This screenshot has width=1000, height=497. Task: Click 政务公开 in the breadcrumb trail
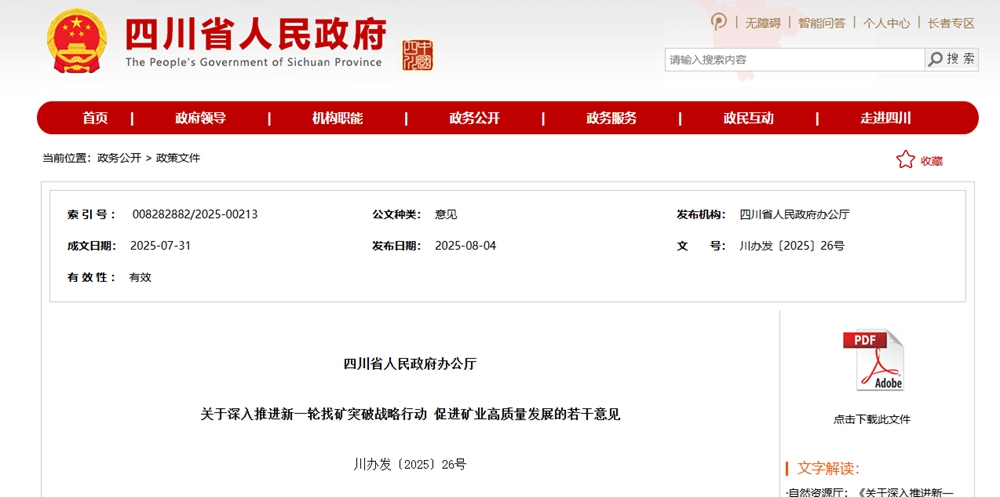[x=119, y=158]
